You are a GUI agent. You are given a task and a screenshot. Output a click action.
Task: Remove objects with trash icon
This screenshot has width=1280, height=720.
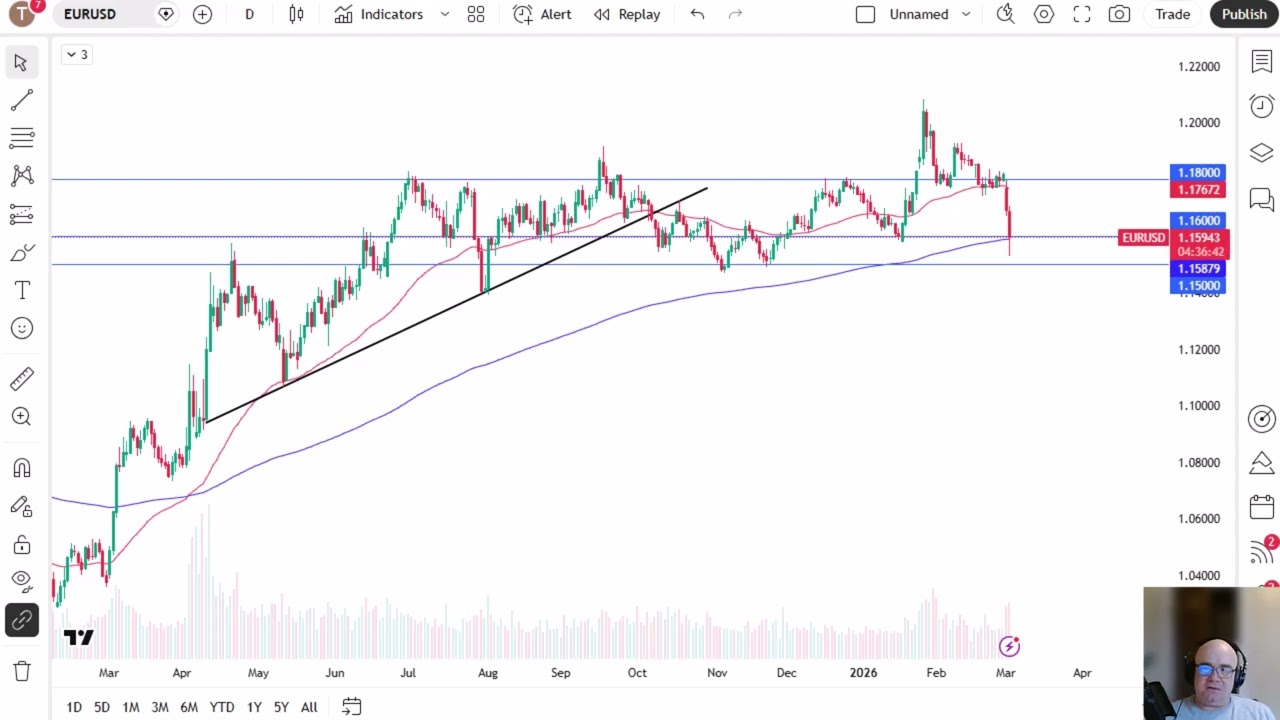tap(21, 671)
